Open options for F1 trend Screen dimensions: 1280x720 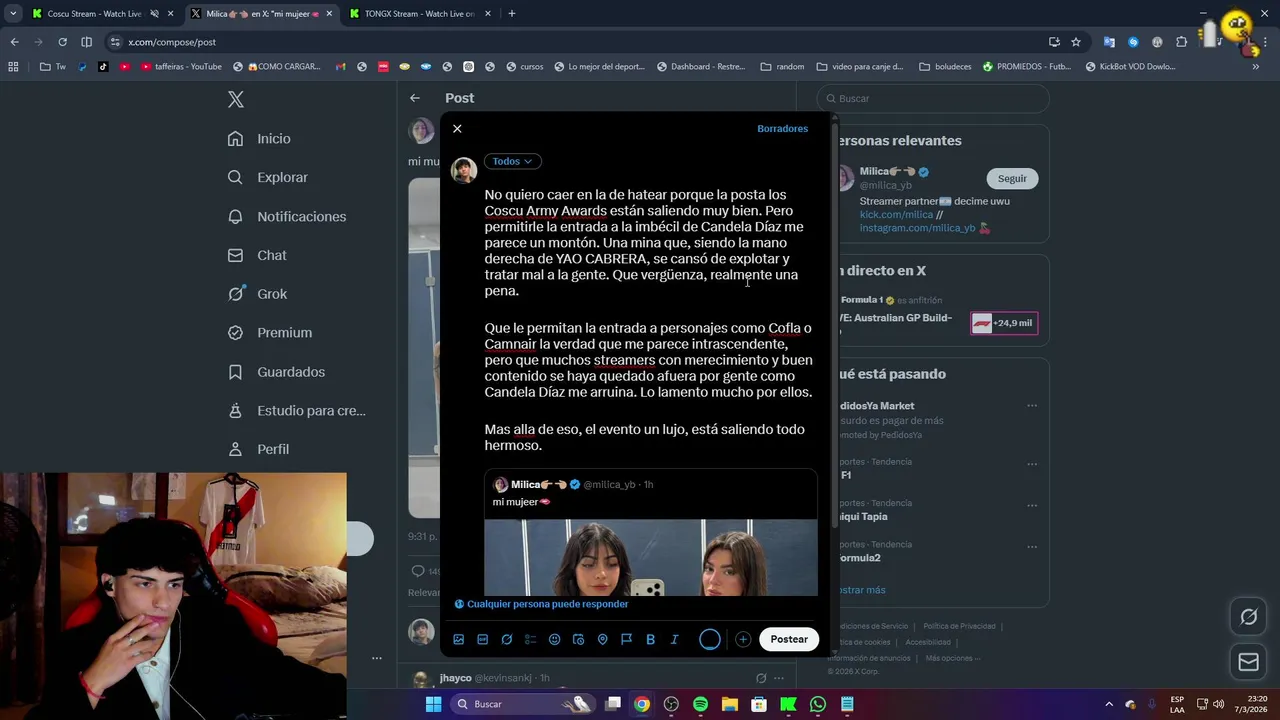coord(1032,464)
